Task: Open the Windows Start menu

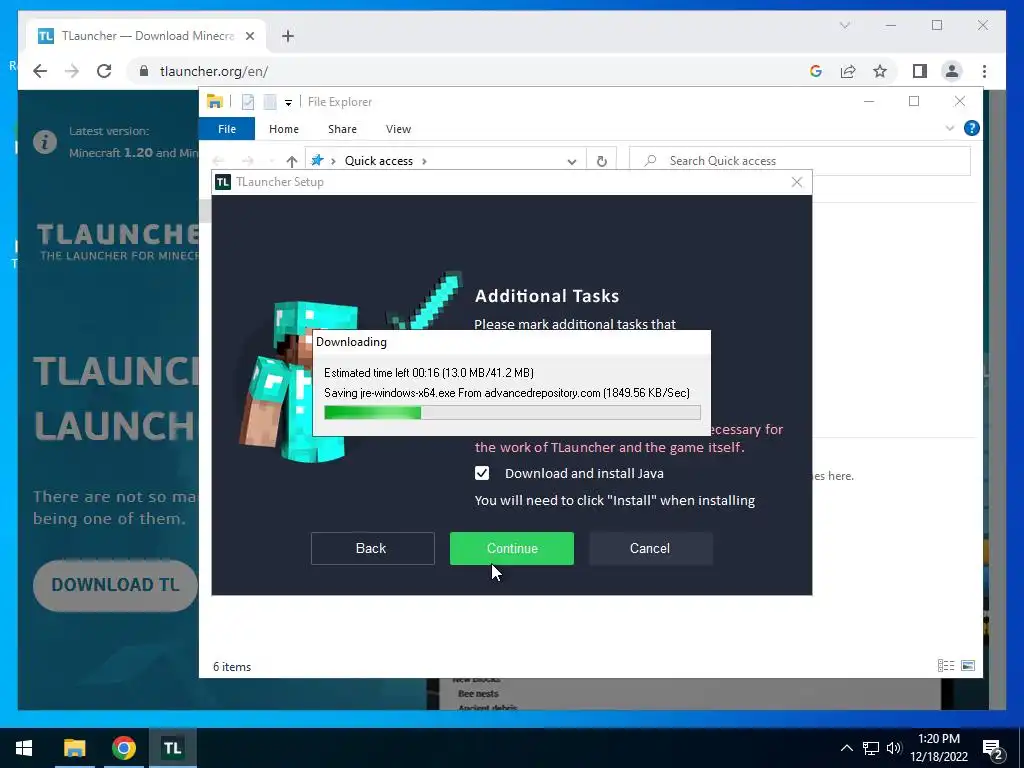Action: coord(24,748)
